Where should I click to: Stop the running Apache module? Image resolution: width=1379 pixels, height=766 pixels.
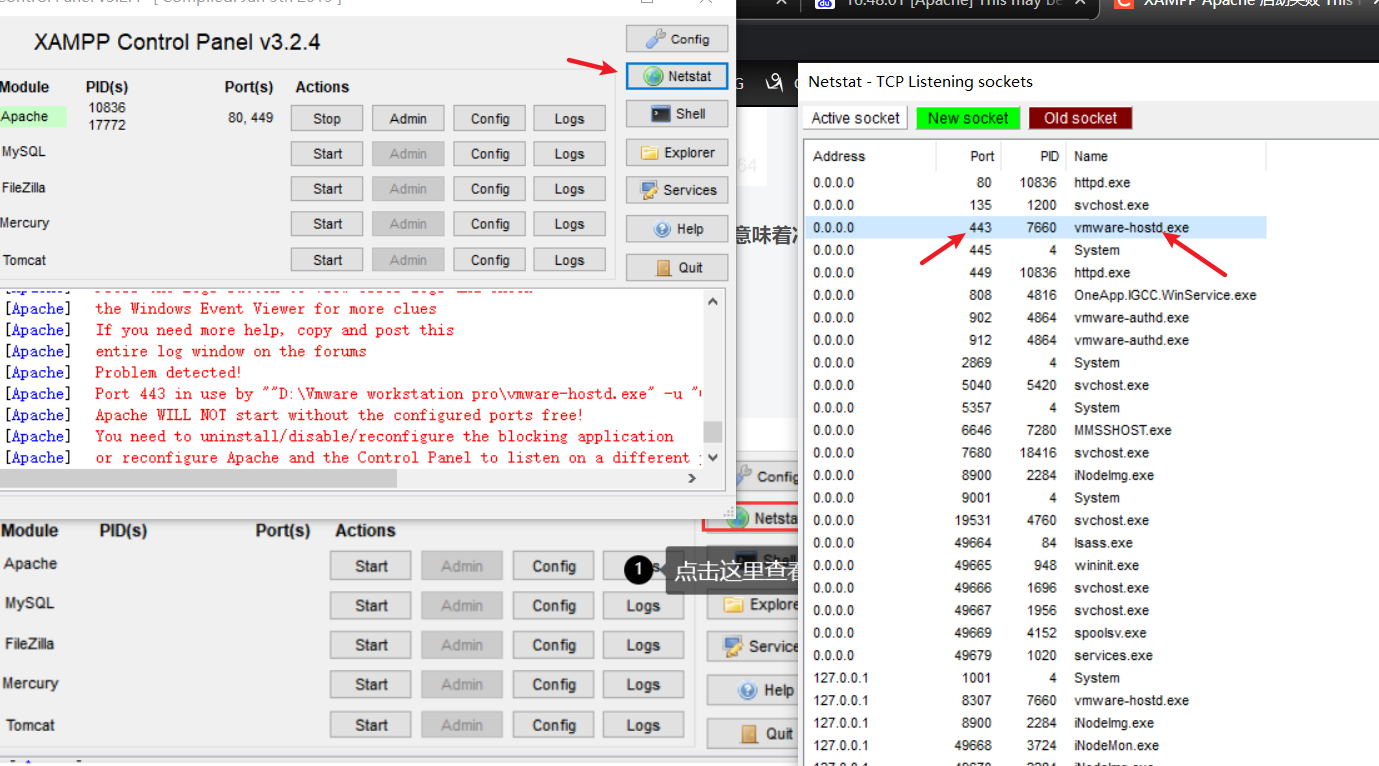(327, 118)
